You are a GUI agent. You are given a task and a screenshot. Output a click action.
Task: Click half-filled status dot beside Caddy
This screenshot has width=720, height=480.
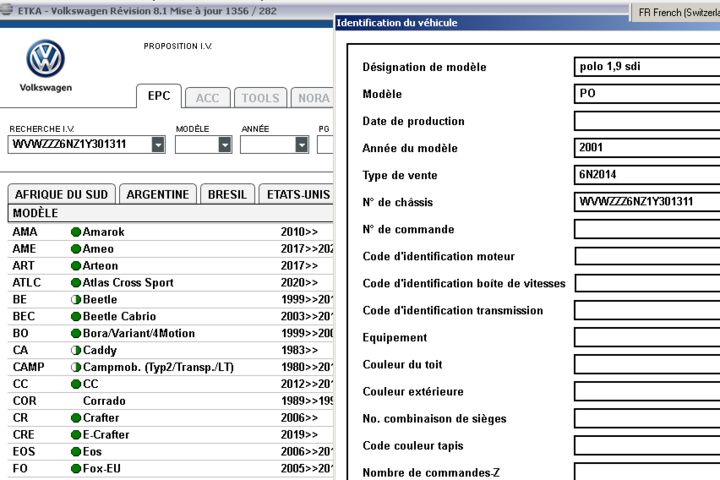coord(76,350)
